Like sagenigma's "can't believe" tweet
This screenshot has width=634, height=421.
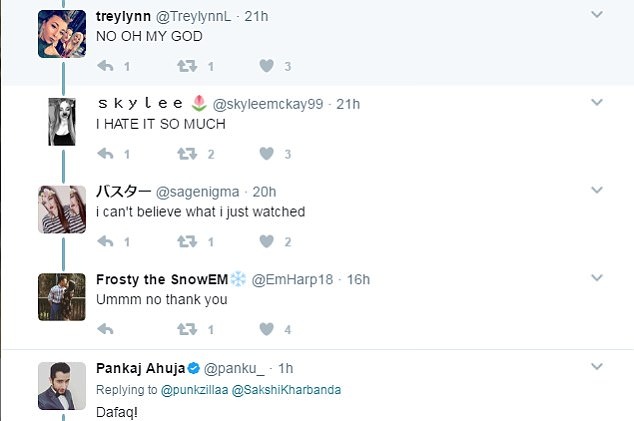pos(267,242)
